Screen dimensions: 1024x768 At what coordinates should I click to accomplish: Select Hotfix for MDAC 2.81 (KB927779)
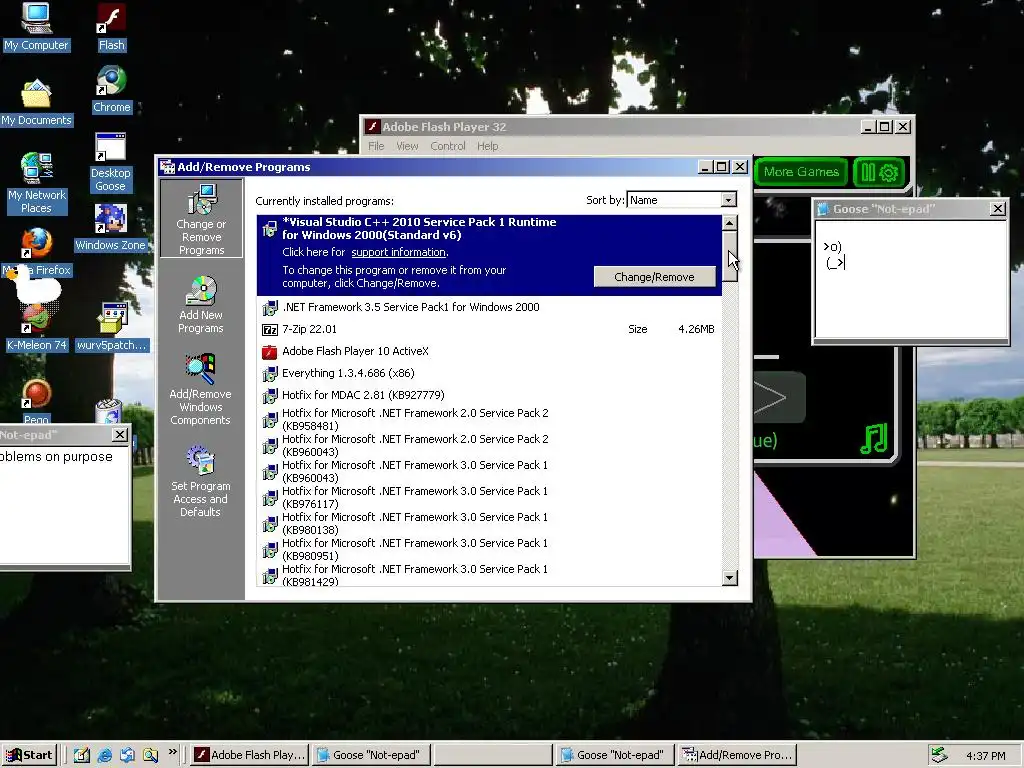pyautogui.click(x=489, y=396)
